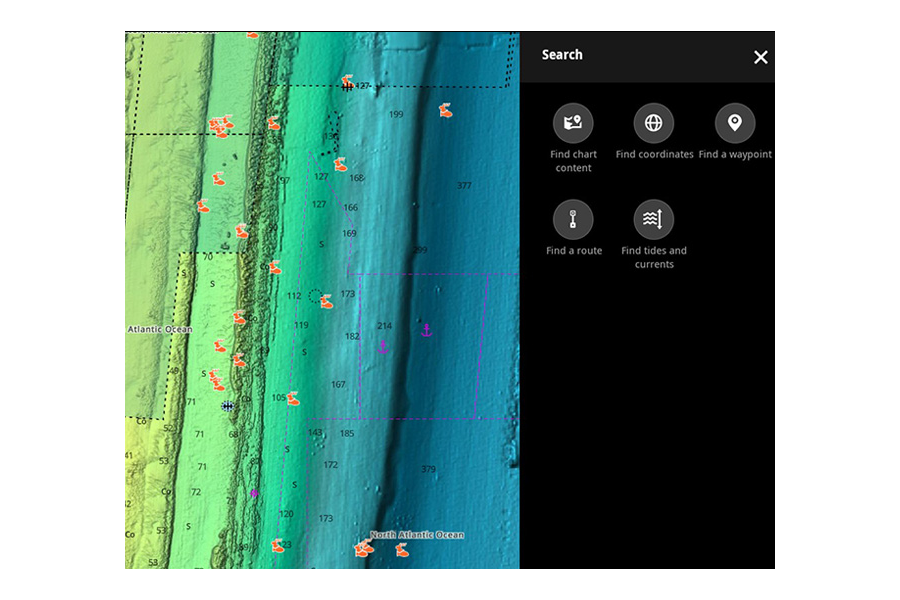This screenshot has height=600, width=900.
Task: Click the purple anchor below depth 214
Action: pyautogui.click(x=383, y=347)
